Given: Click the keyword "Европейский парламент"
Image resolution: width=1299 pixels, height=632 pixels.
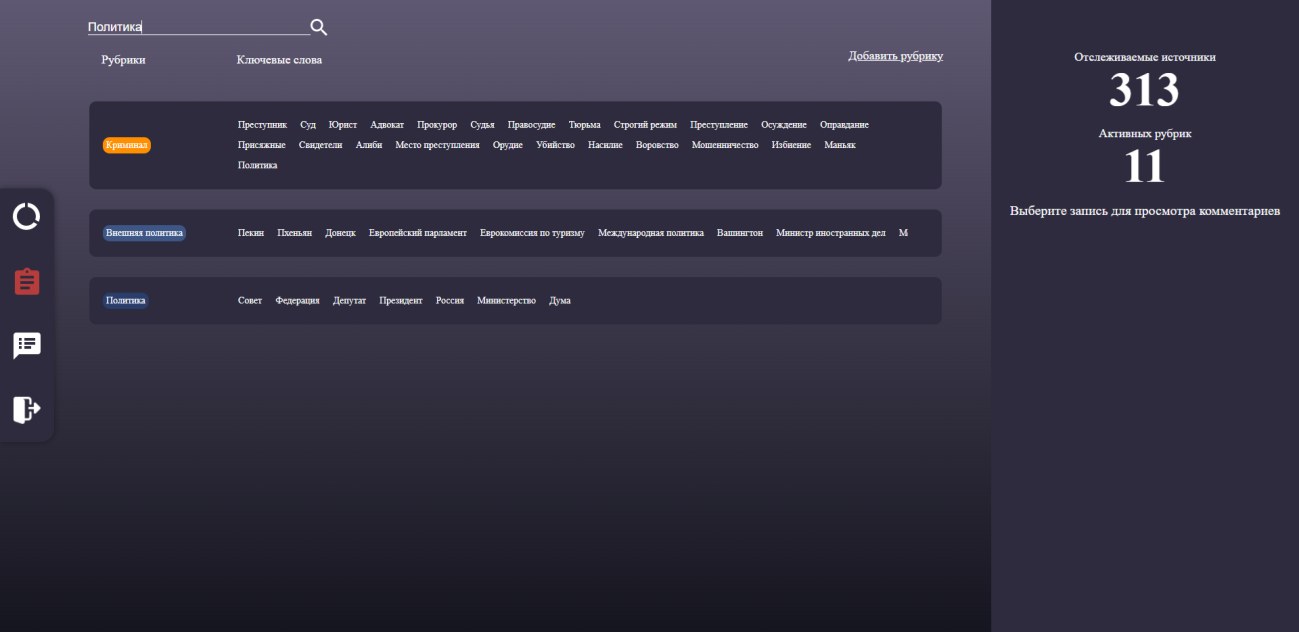Looking at the screenshot, I should [x=418, y=233].
